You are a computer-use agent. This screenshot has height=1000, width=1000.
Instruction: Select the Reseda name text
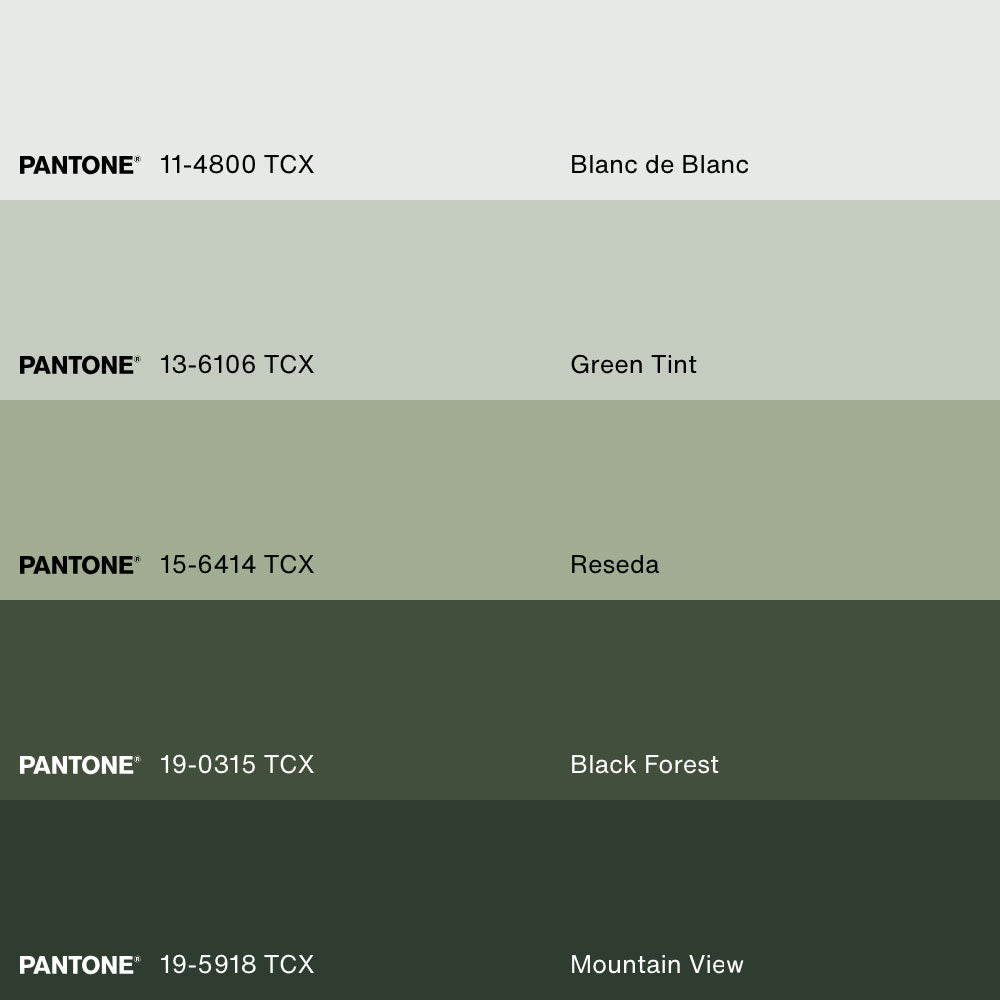[614, 565]
